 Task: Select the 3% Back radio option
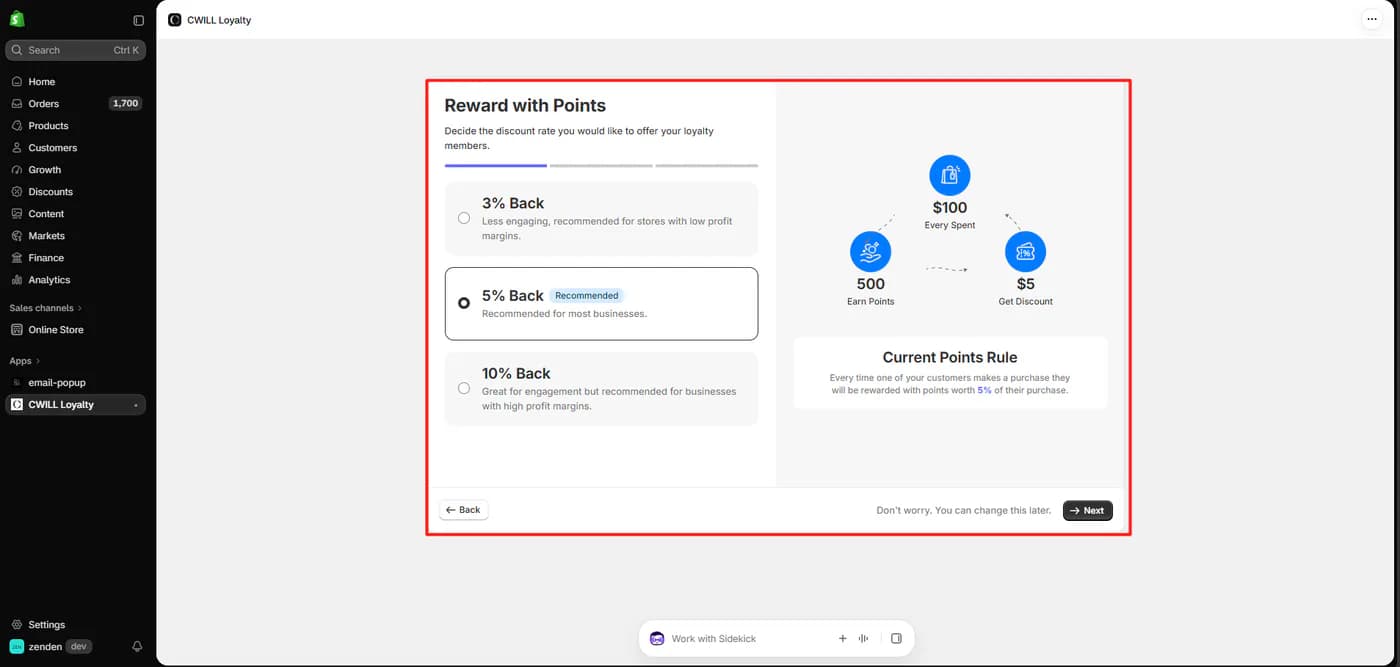click(x=464, y=218)
